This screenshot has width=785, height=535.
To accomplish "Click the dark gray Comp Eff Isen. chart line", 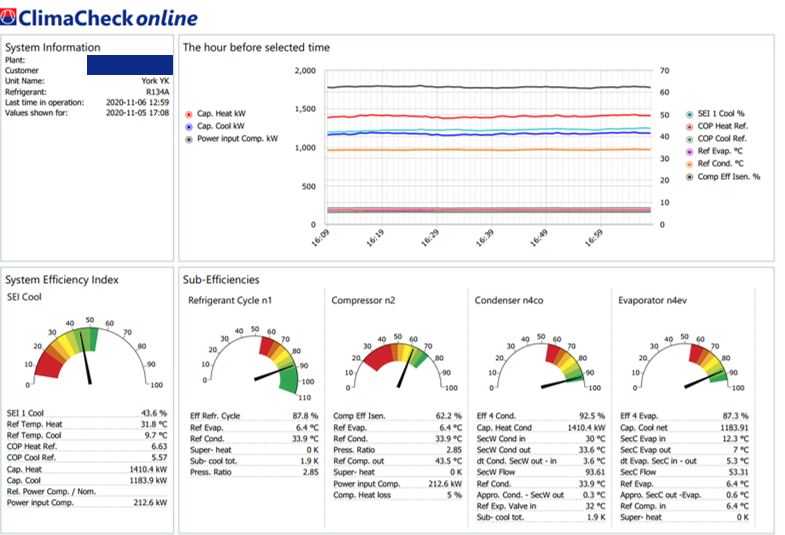I will click(489, 88).
